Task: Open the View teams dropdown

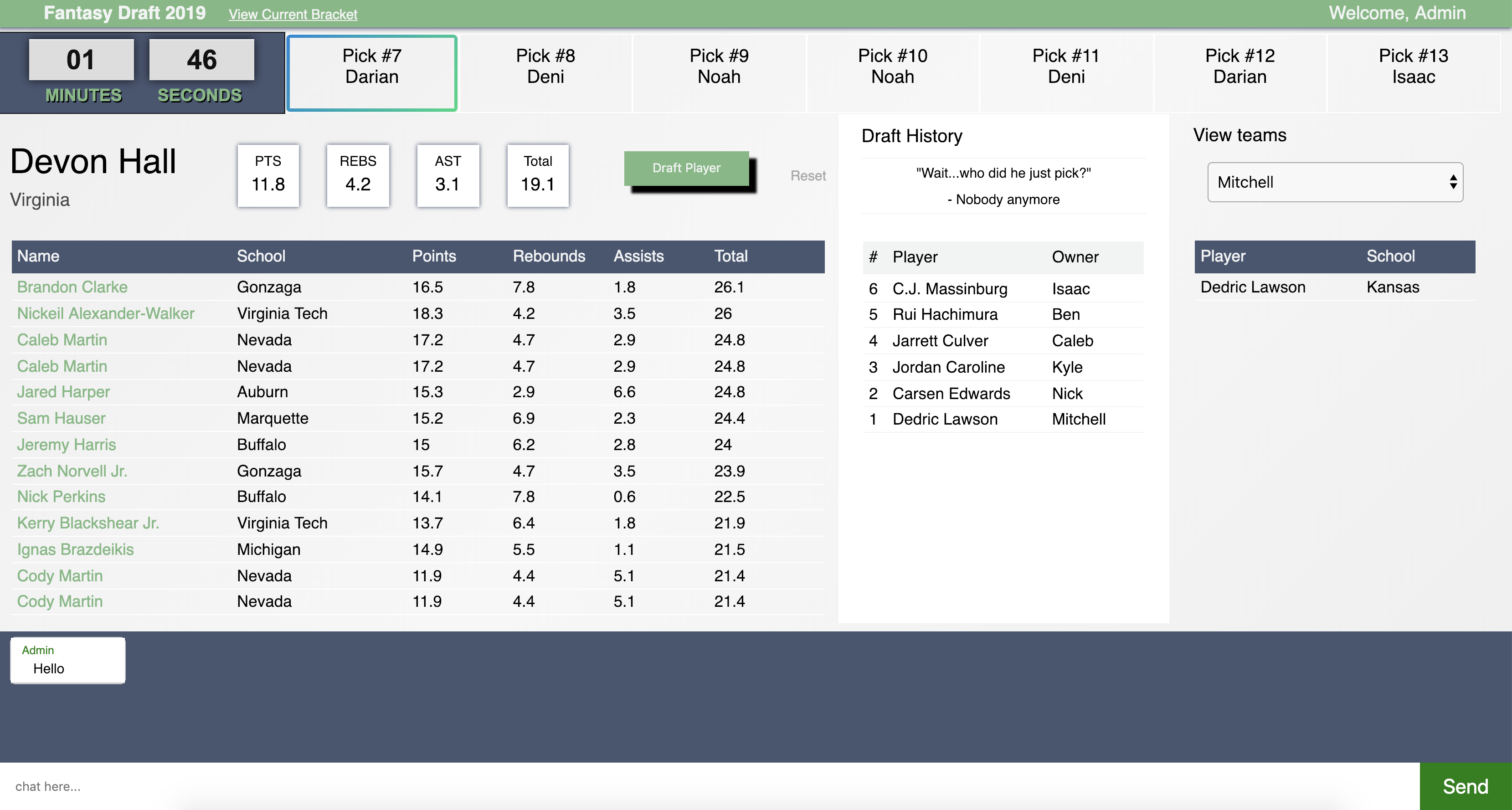Action: coord(1335,182)
